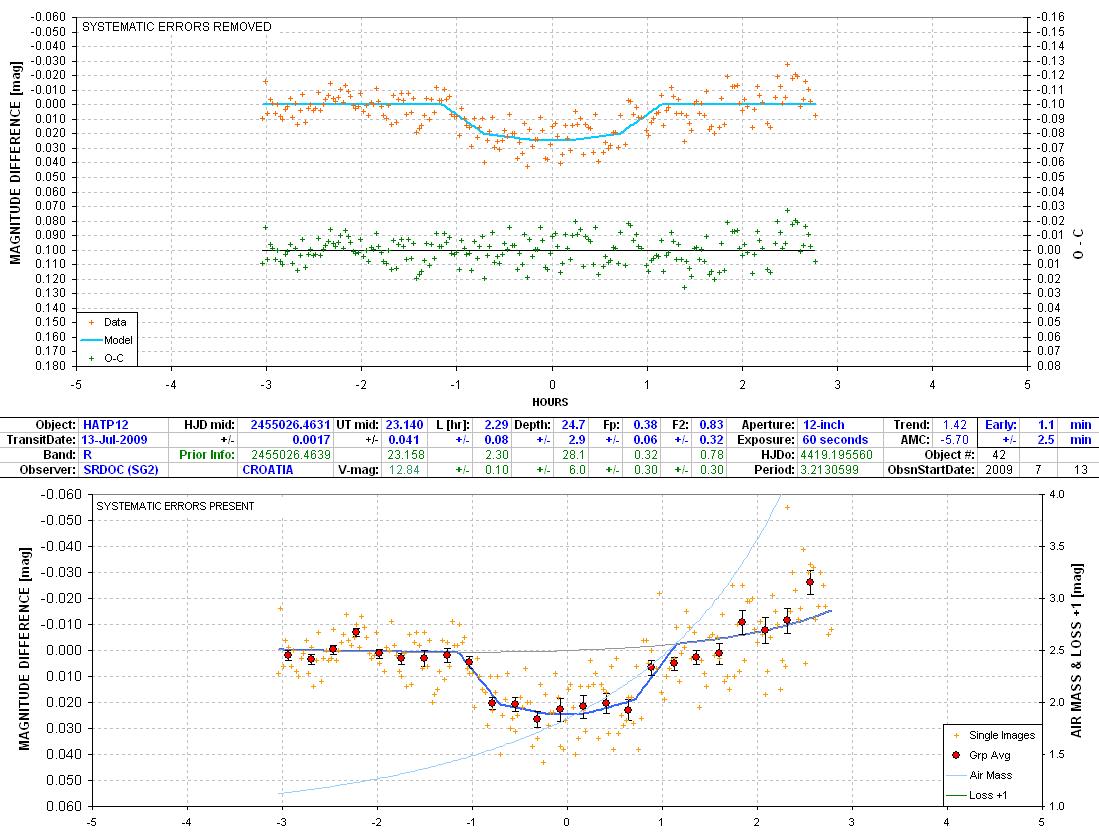Click the F2 value 0.83
The height and width of the screenshot is (834, 1099).
[x=711, y=425]
